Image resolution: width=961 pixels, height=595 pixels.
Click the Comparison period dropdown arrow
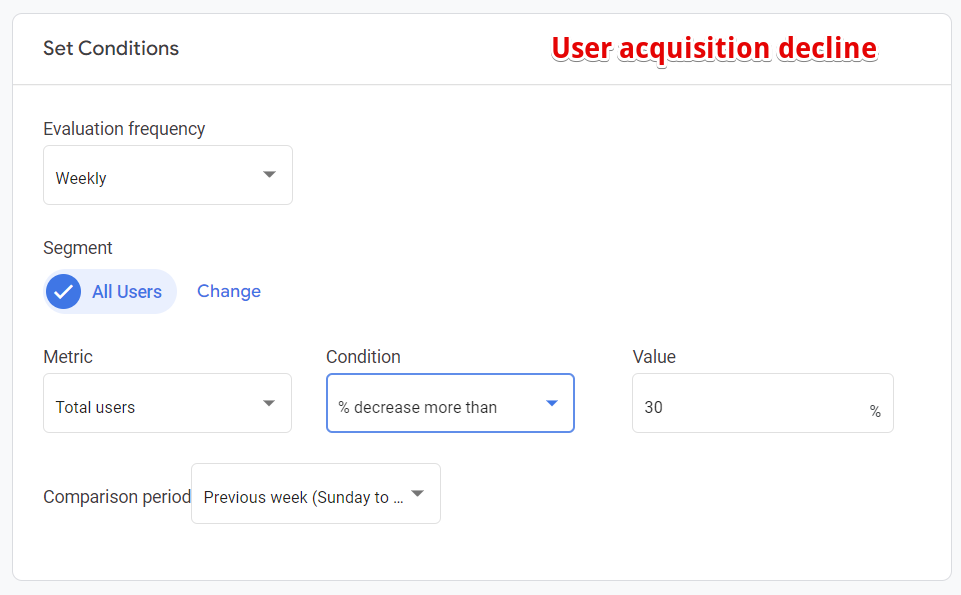pyautogui.click(x=418, y=494)
